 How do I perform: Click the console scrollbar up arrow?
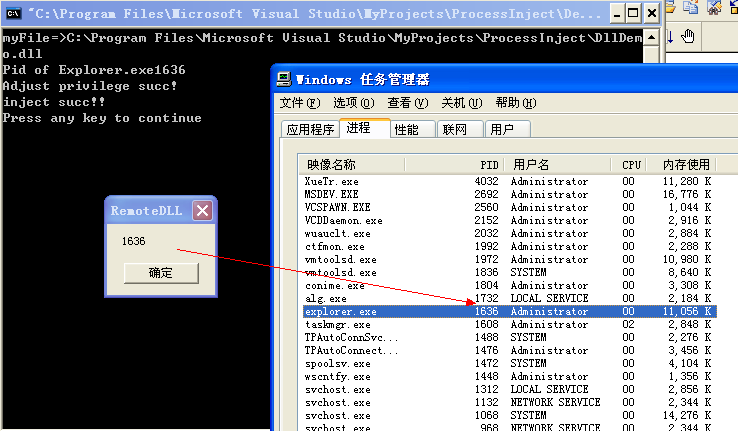651,38
